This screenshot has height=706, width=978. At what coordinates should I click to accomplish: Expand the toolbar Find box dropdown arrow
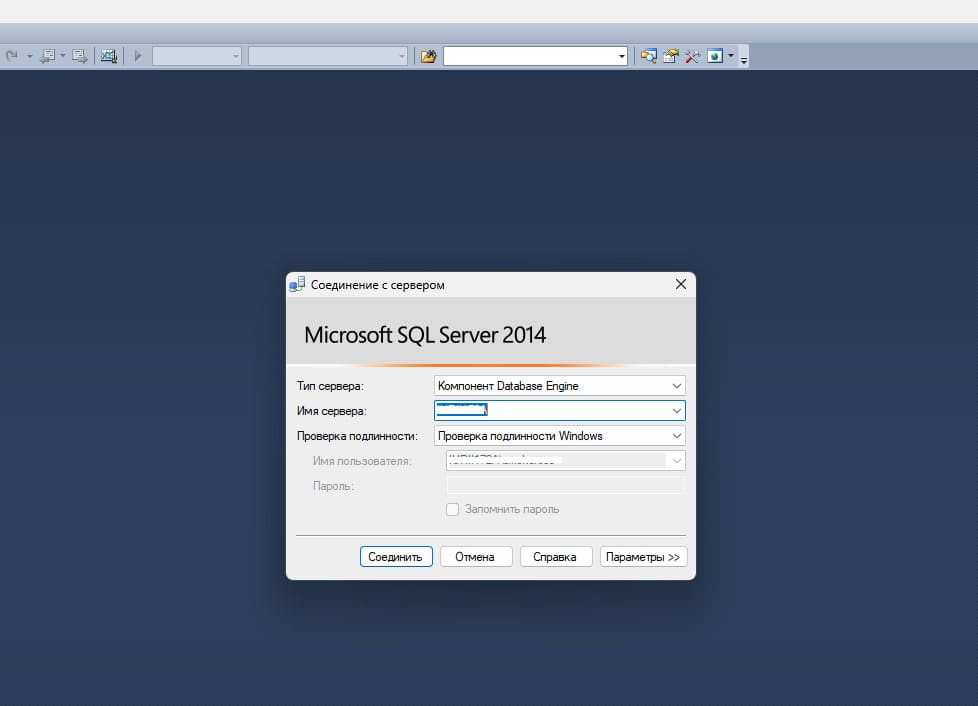coord(622,57)
